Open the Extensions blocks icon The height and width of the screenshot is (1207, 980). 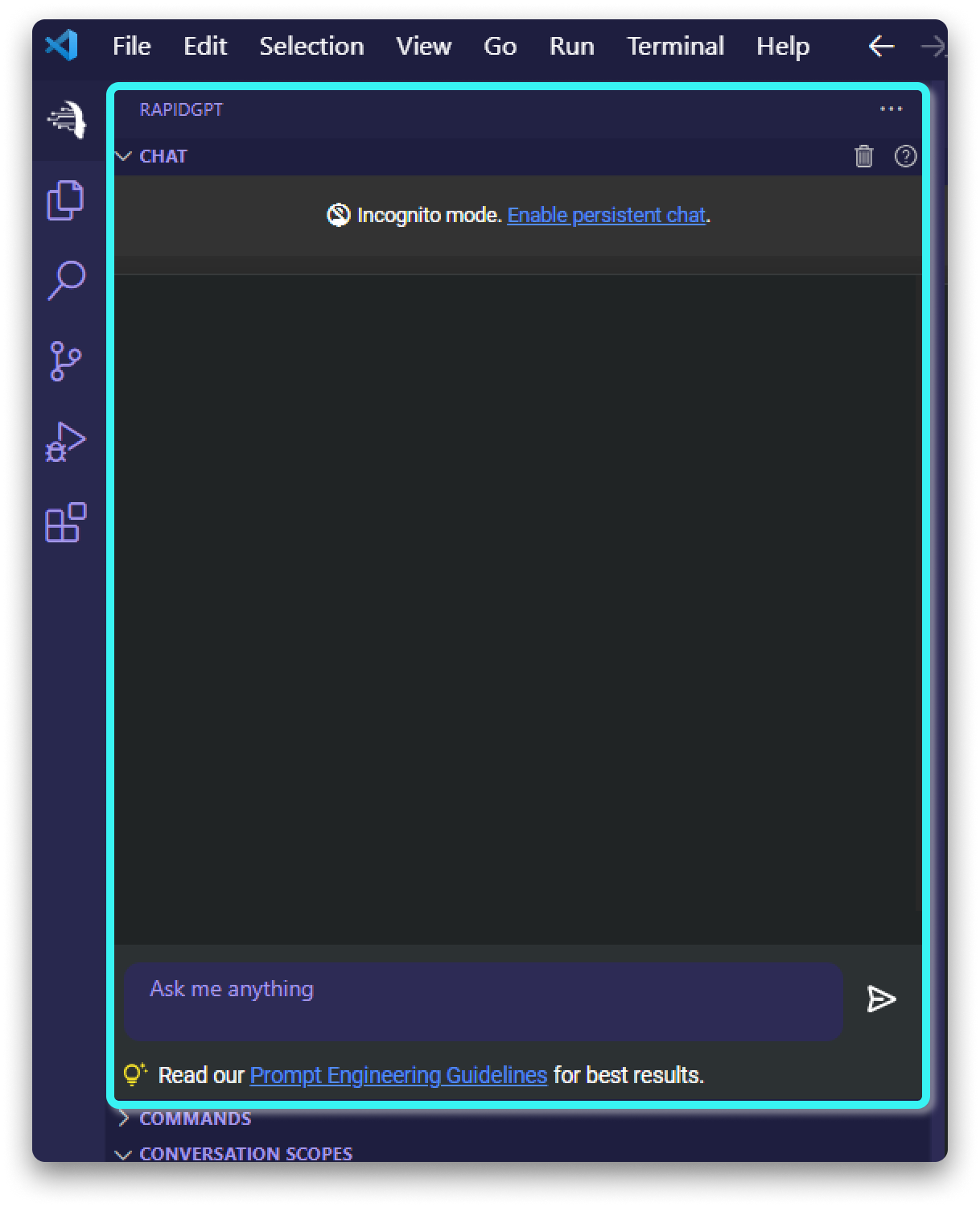[66, 522]
